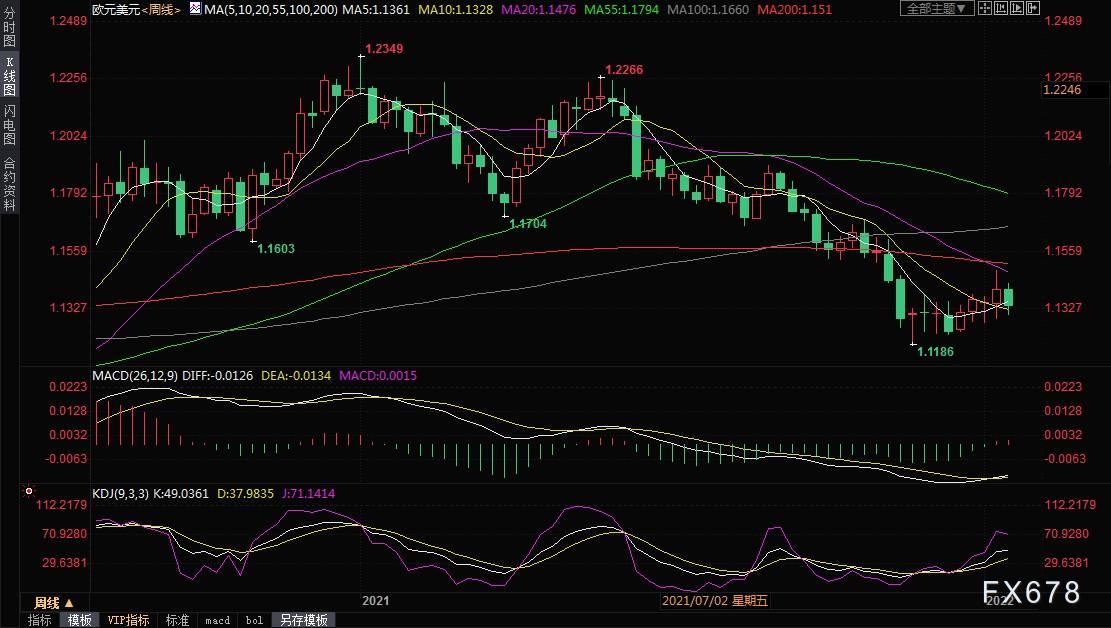The width and height of the screenshot is (1111, 628).
Task: Click the left axis 1.2489 price label
Action: (x=68, y=21)
